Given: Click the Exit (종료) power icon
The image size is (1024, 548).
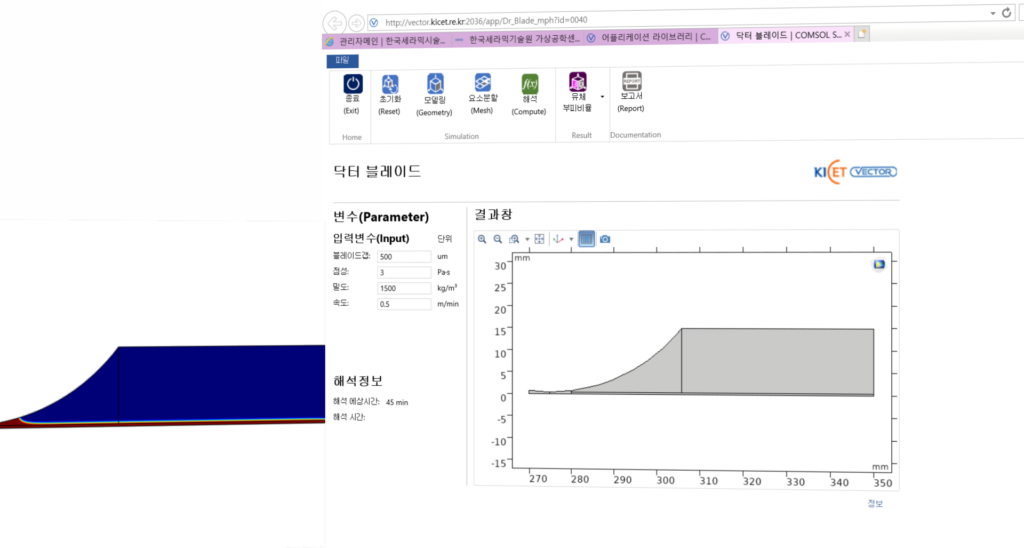Looking at the screenshot, I should click(x=351, y=84).
